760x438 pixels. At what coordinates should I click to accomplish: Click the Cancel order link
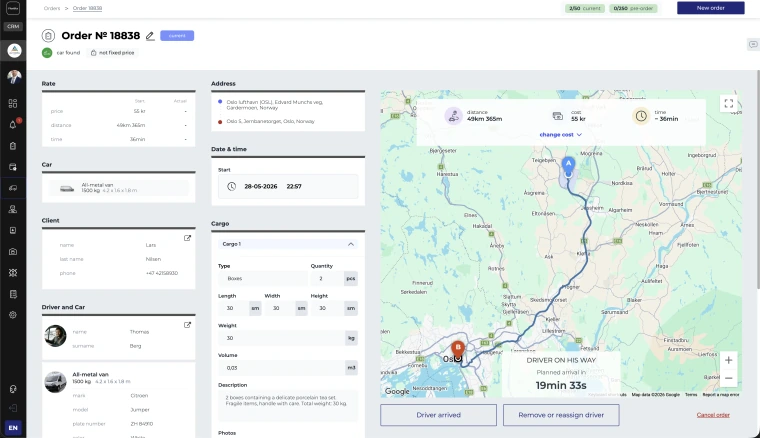(x=713, y=415)
